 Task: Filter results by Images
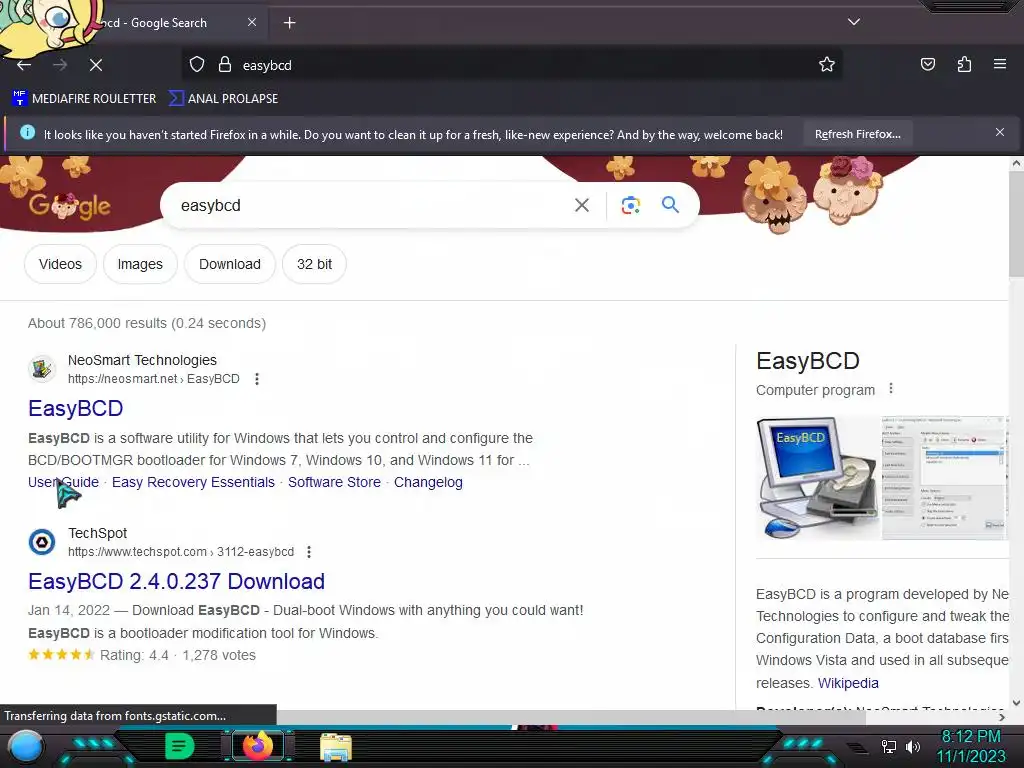(140, 264)
